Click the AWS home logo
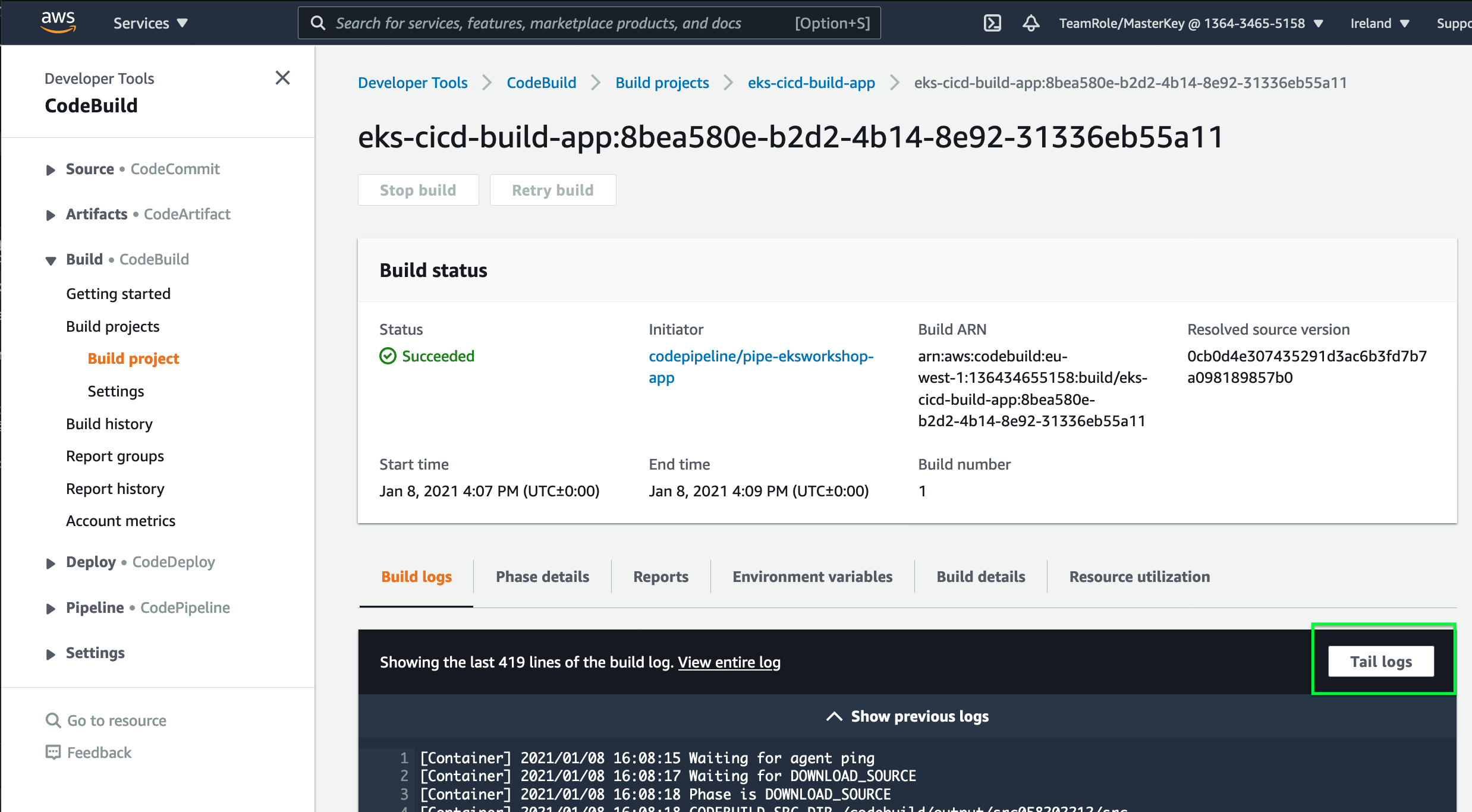Image resolution: width=1472 pixels, height=812 pixels. [58, 22]
